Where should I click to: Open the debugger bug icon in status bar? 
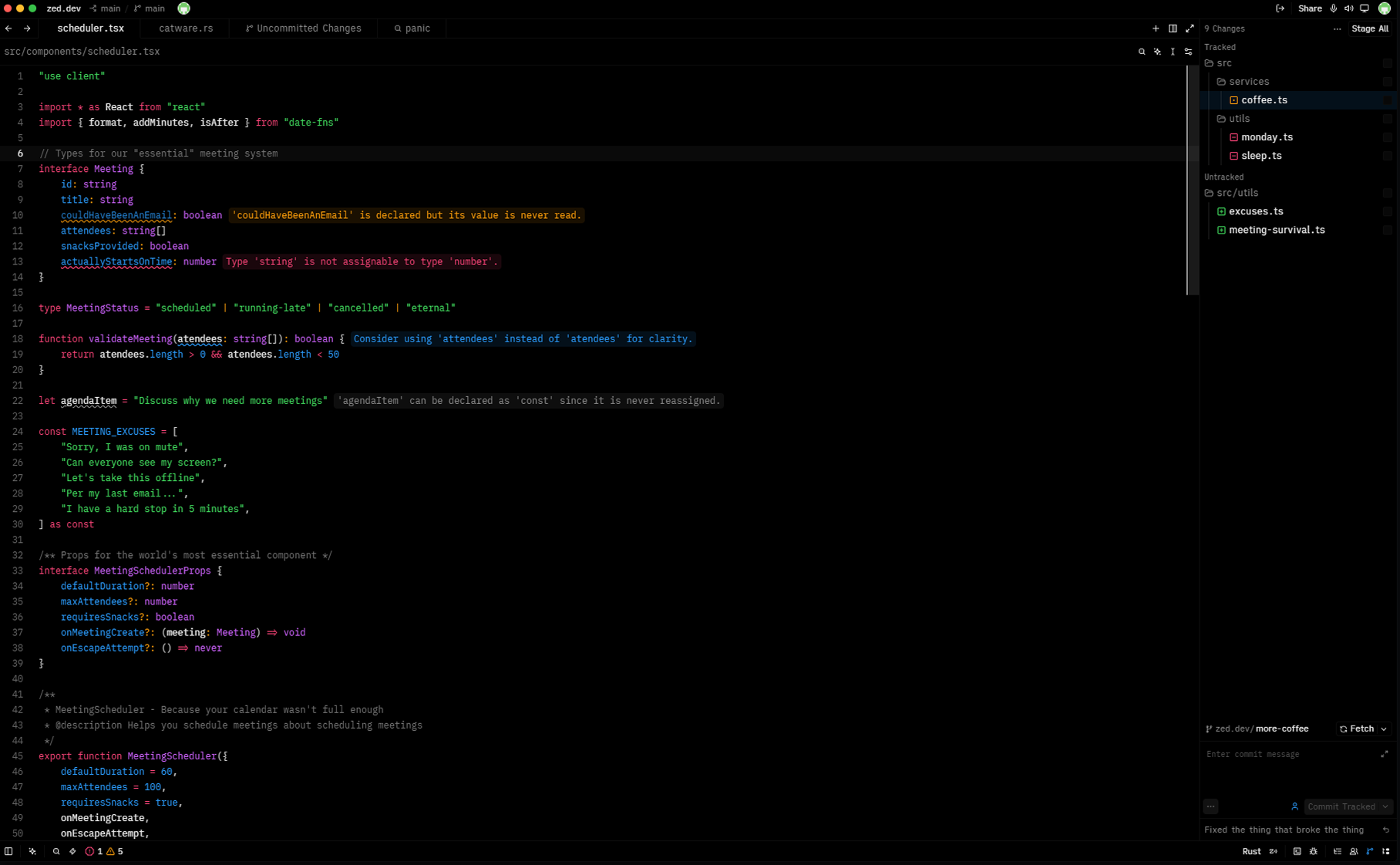pos(1314,851)
